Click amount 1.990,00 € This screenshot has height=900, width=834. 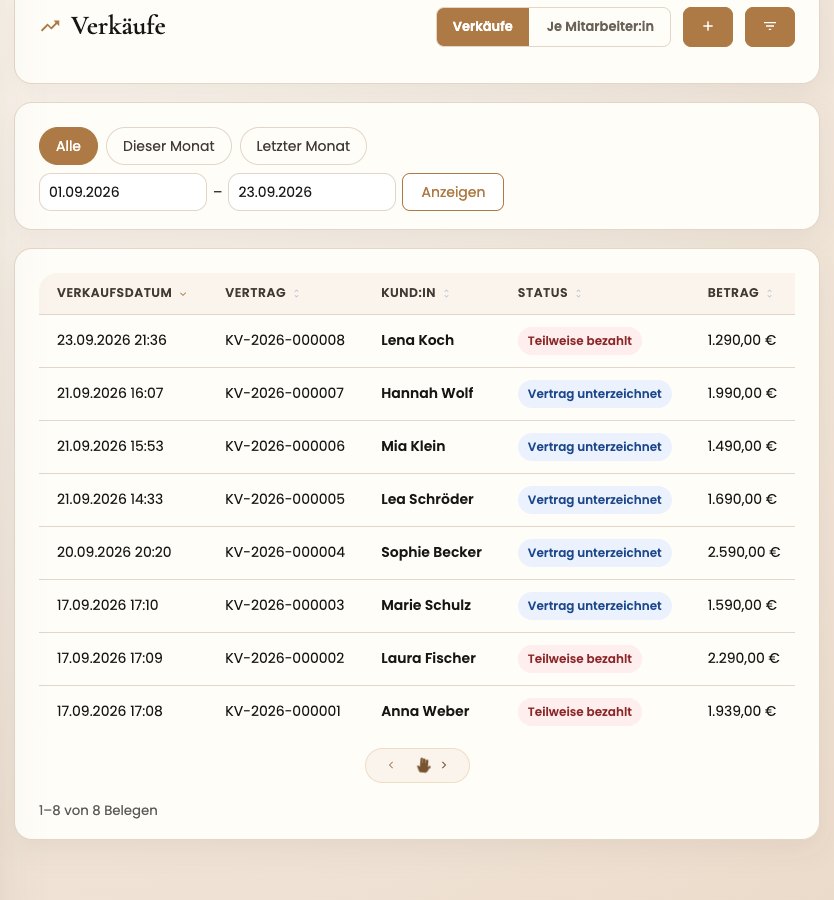[742, 393]
